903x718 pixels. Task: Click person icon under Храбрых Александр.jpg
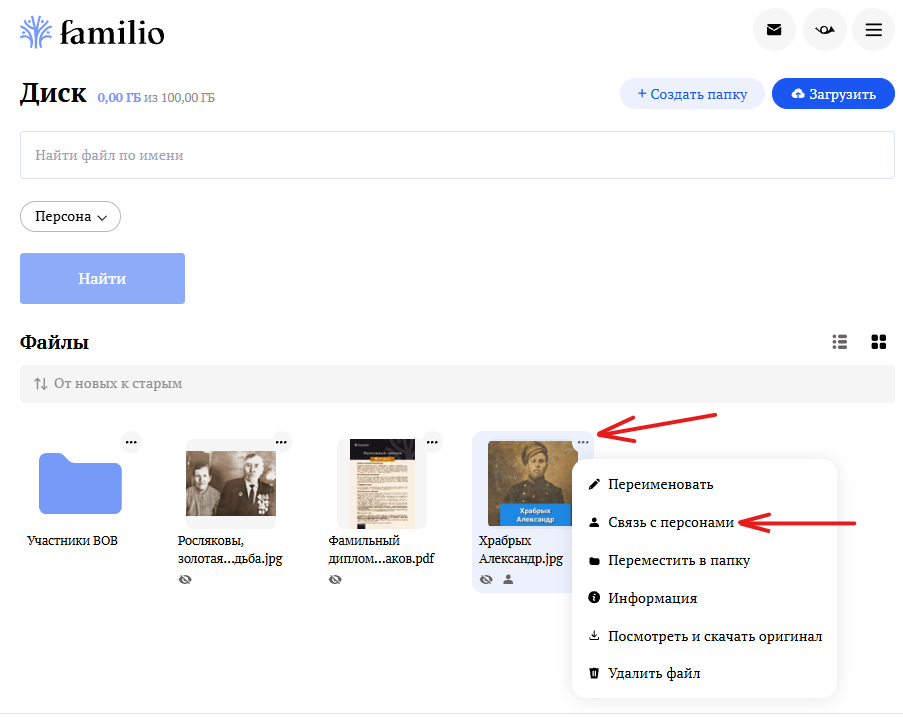pos(508,579)
